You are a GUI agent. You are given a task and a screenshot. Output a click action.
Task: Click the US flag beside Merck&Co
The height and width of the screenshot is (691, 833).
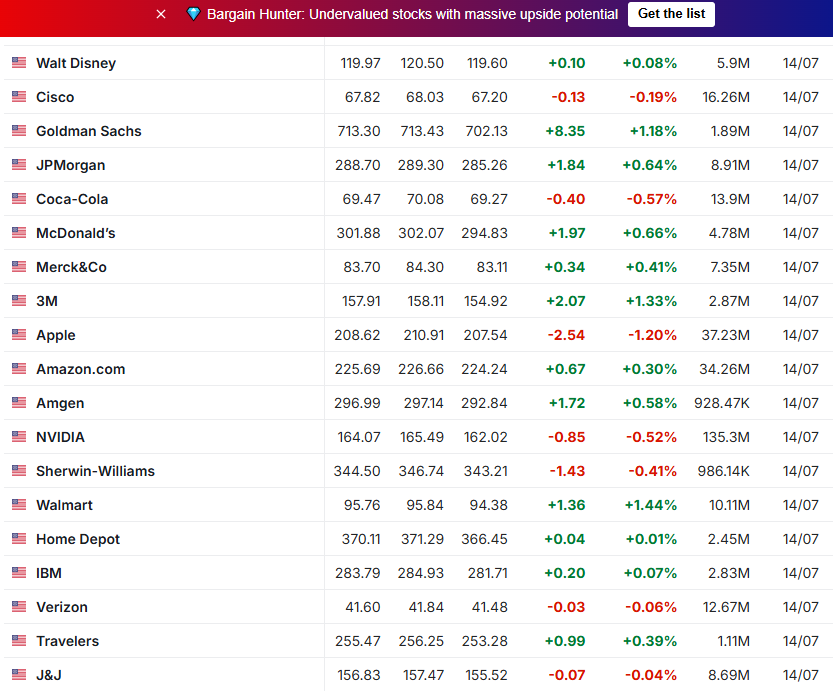point(19,267)
